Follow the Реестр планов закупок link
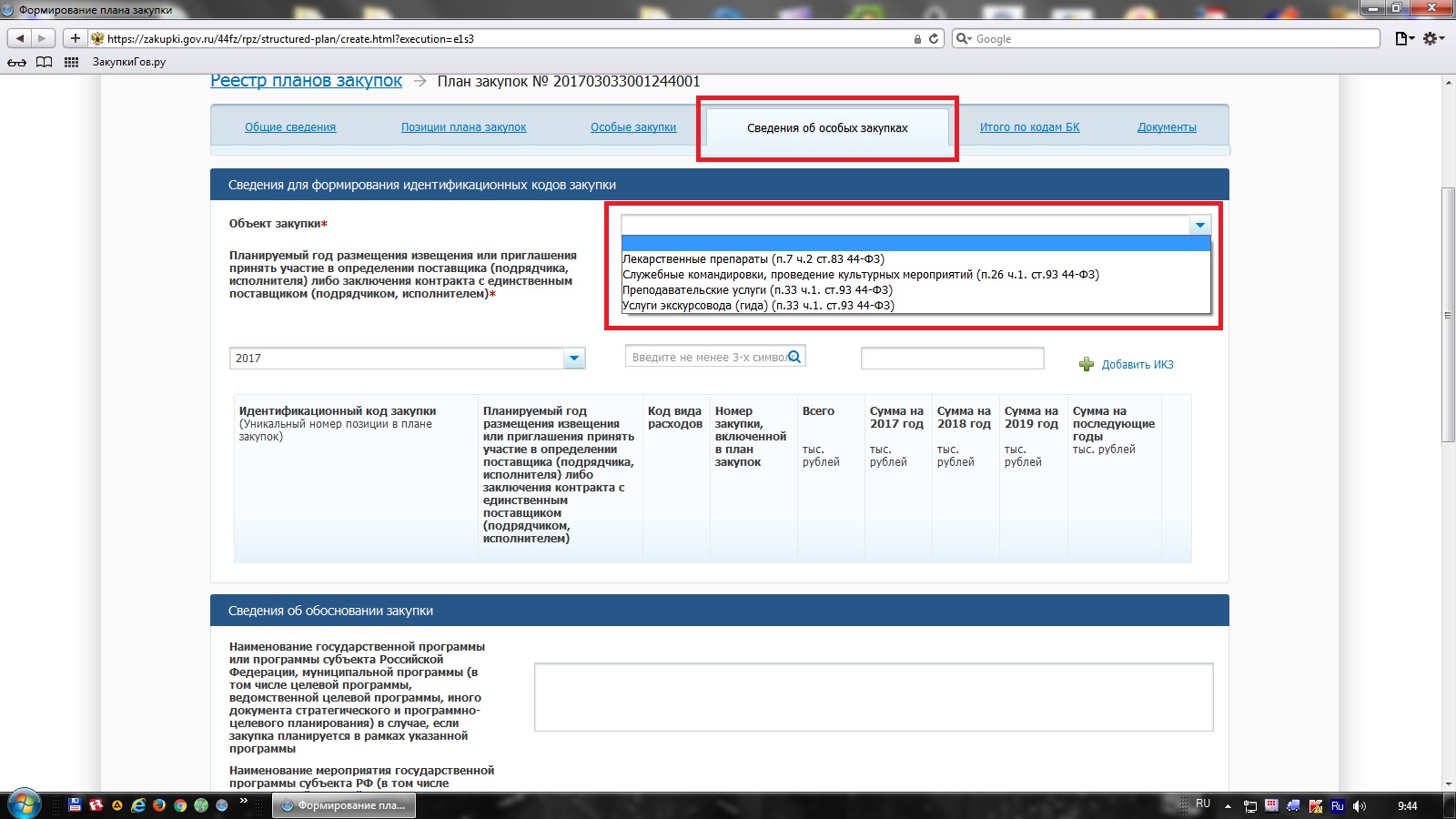Image resolution: width=1456 pixels, height=819 pixels. click(x=306, y=81)
